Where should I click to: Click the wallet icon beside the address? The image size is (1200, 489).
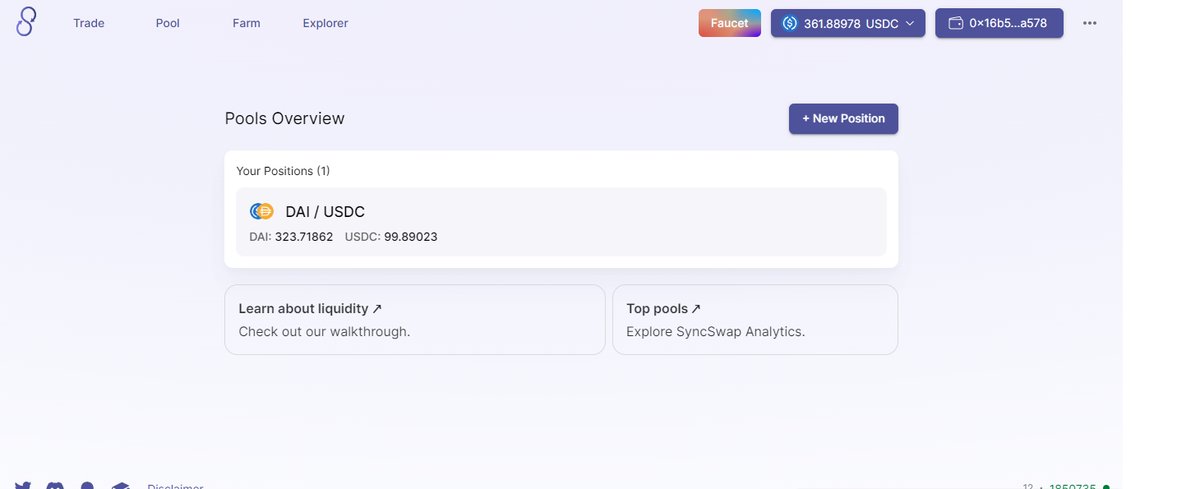point(955,23)
